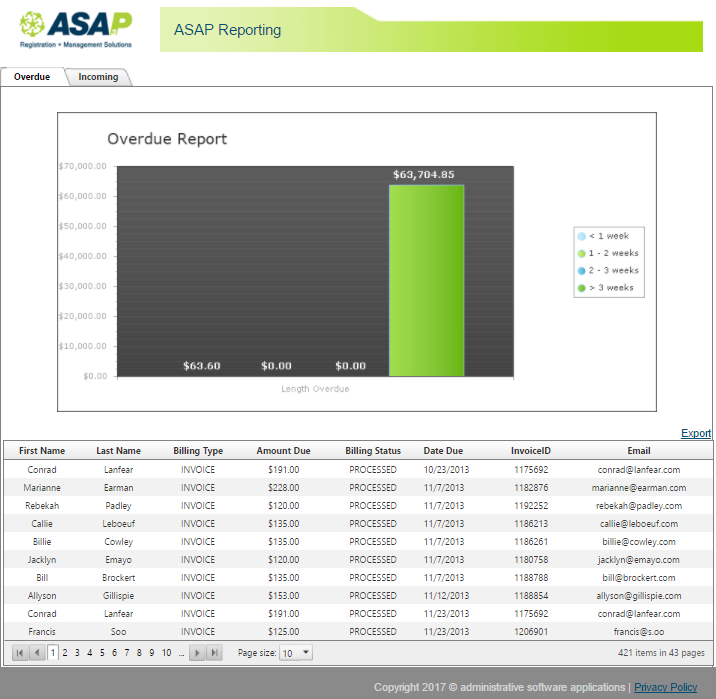Jump to the last page of results
This screenshot has height=699, width=716.
214,653
